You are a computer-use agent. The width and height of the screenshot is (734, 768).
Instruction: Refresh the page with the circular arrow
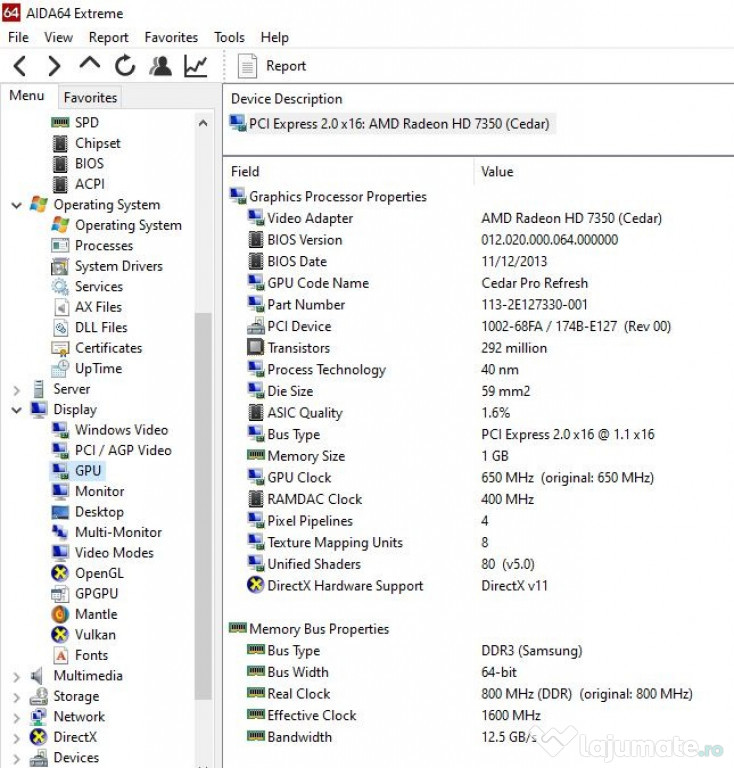point(125,66)
